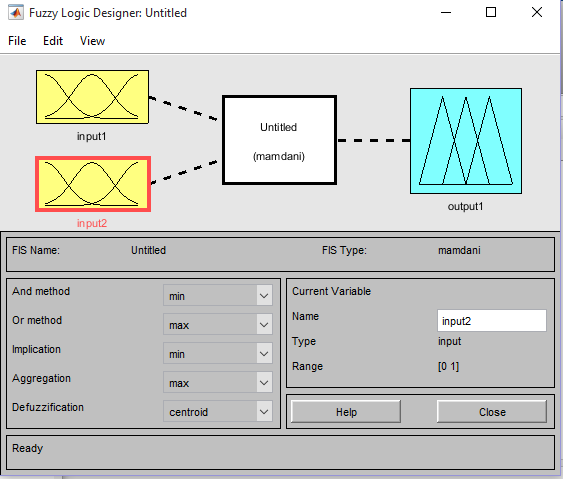This screenshot has width=563, height=479.
Task: Open the View menu
Action: (92, 41)
